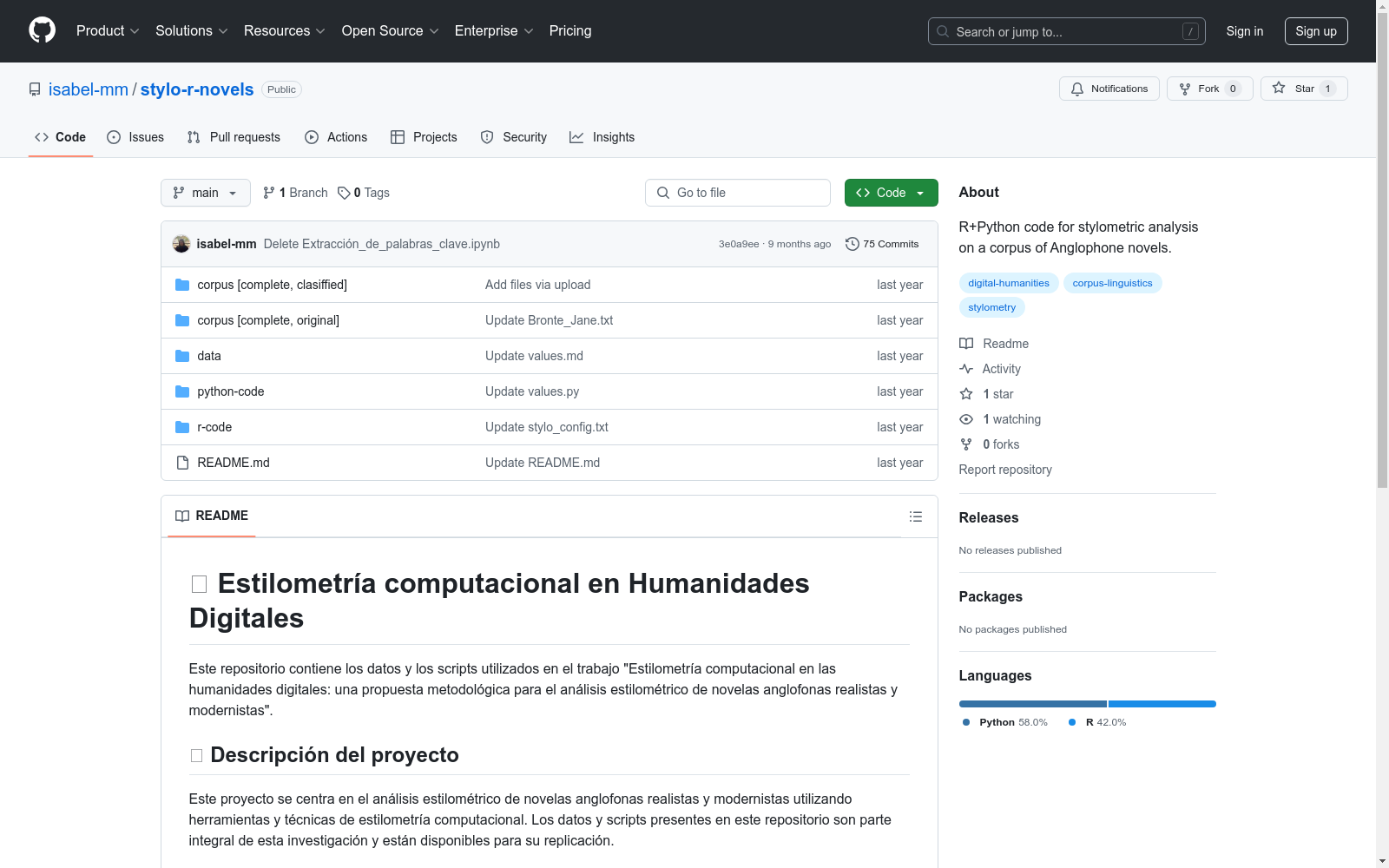Open README outline list icon

[x=916, y=516]
